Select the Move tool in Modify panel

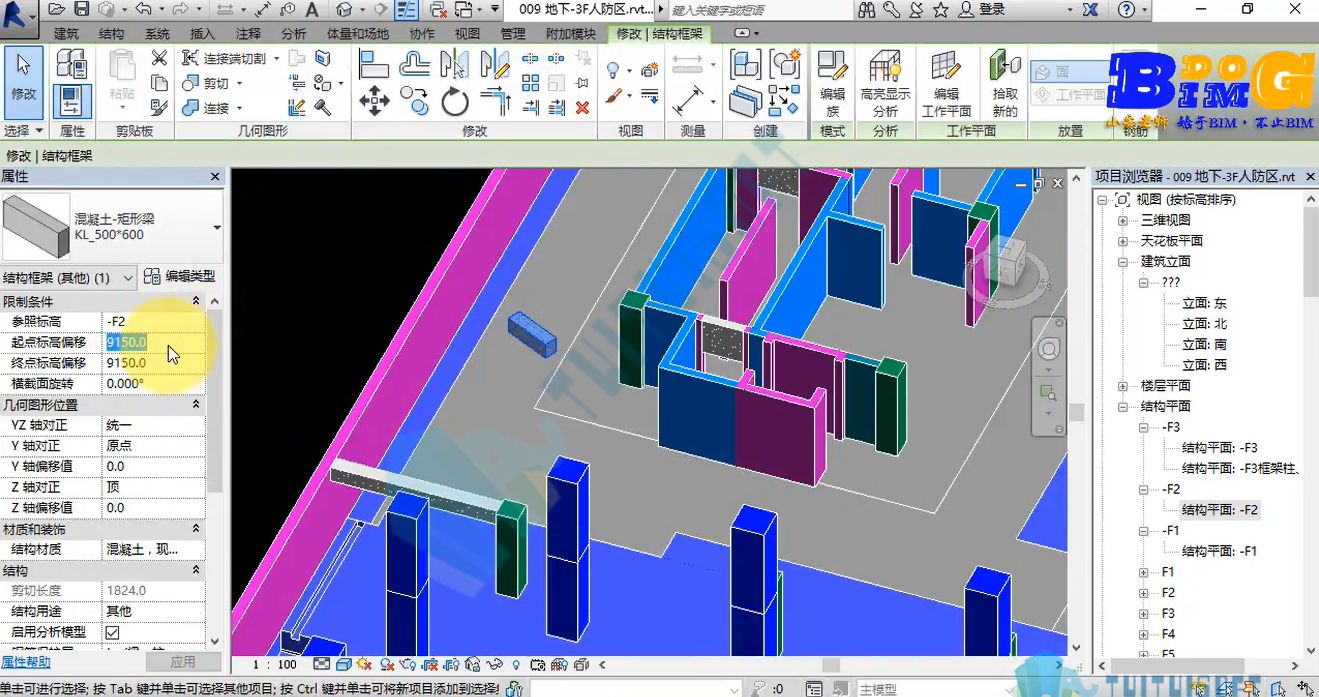(x=374, y=100)
